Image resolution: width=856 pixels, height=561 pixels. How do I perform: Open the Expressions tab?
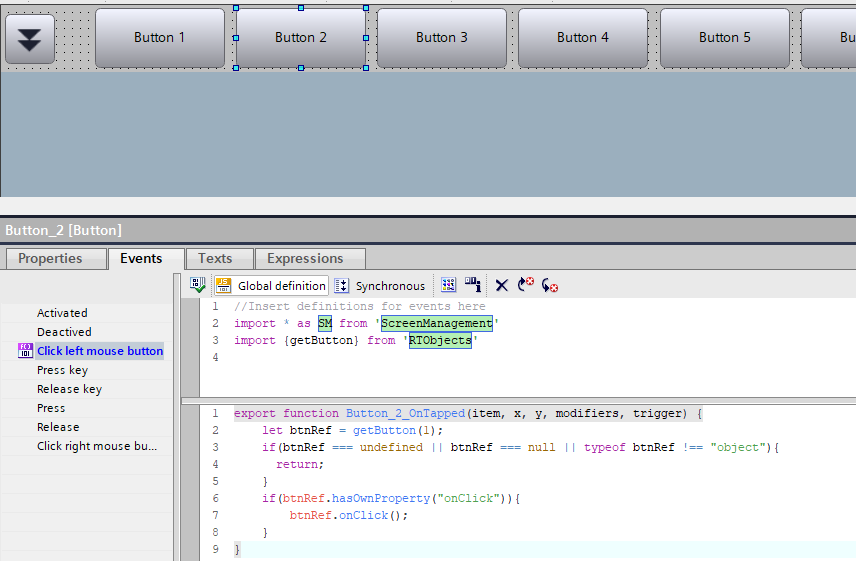(305, 259)
